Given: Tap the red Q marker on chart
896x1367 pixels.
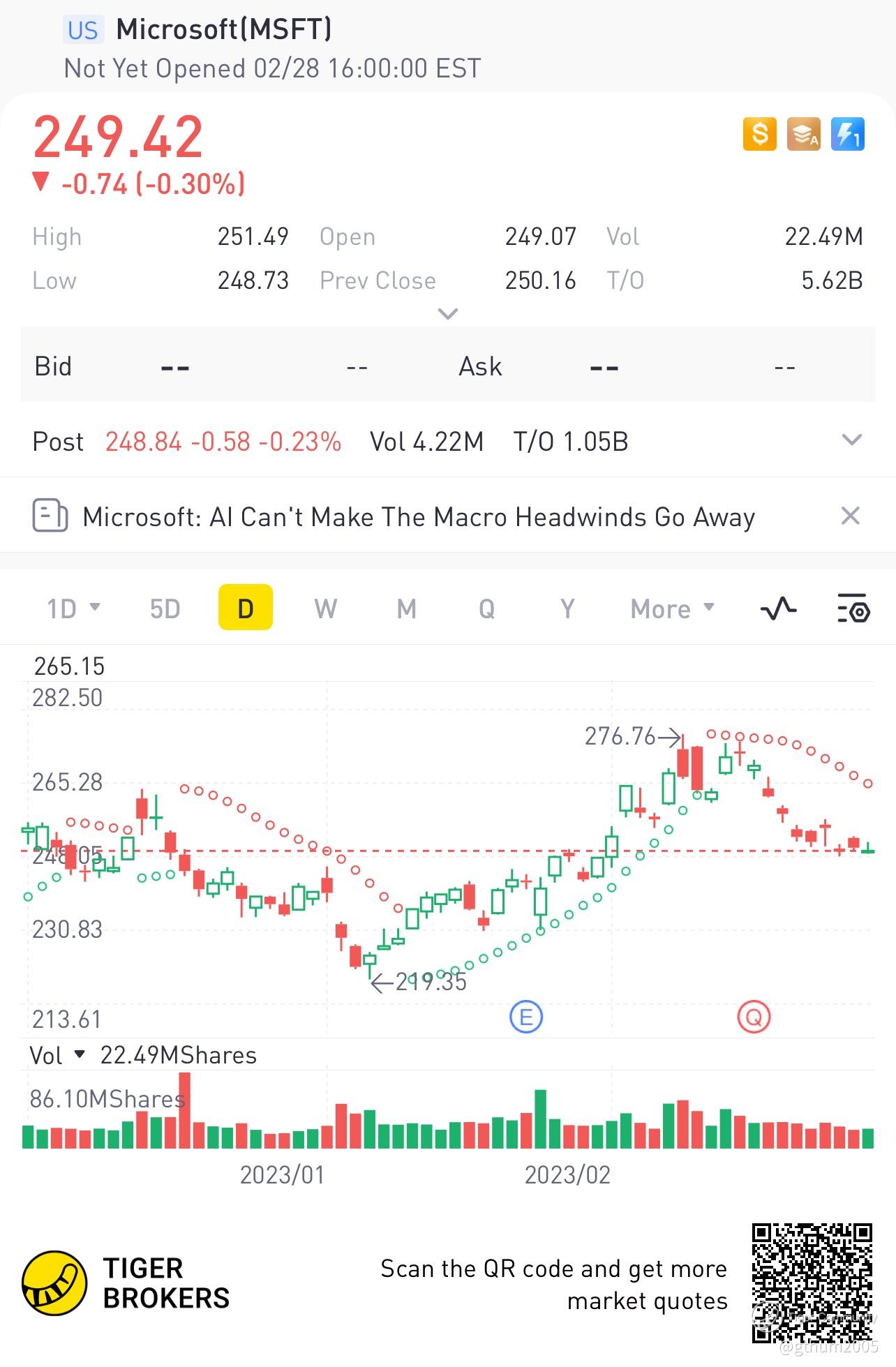Looking at the screenshot, I should click(754, 1017).
